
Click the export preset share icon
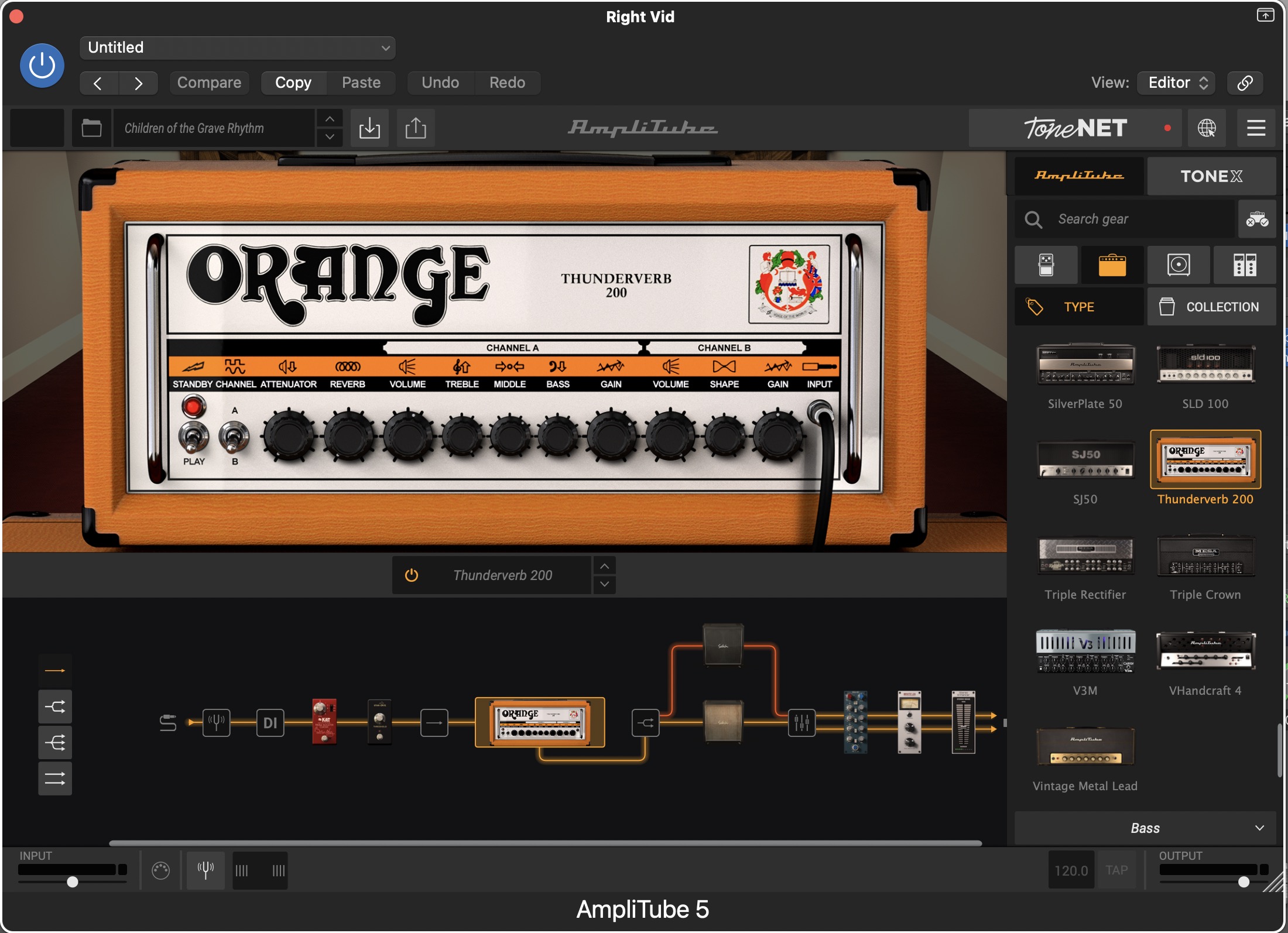[416, 128]
